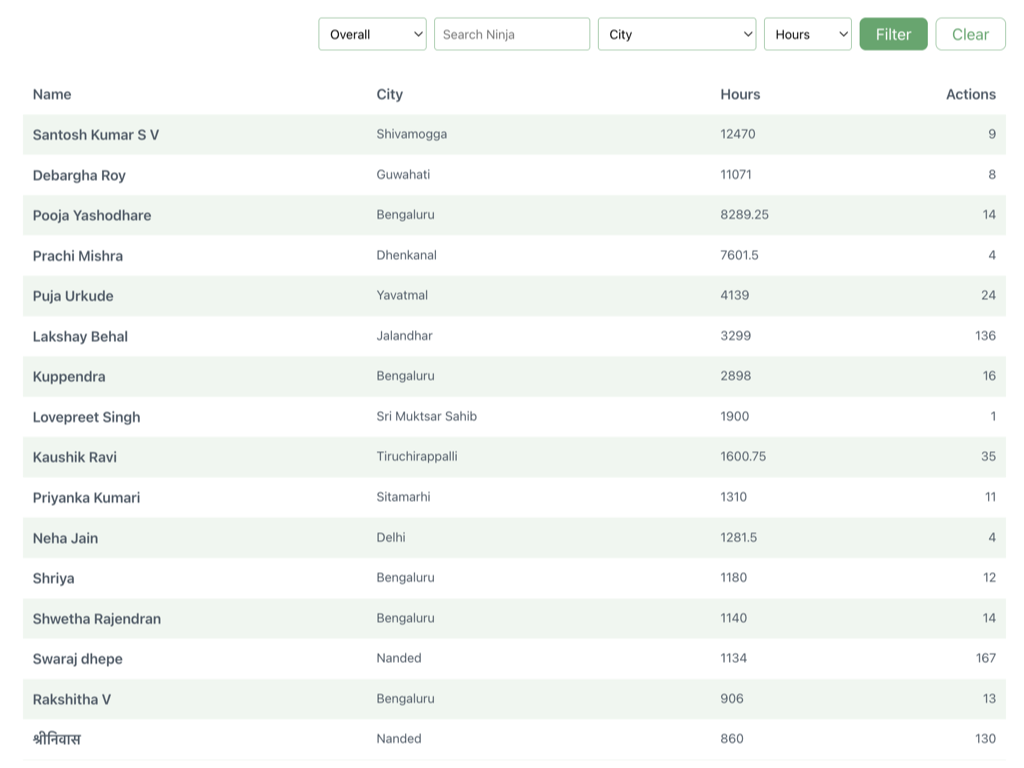Select Debargha Roy in the list
1024x768 pixels.
pyautogui.click(x=79, y=175)
